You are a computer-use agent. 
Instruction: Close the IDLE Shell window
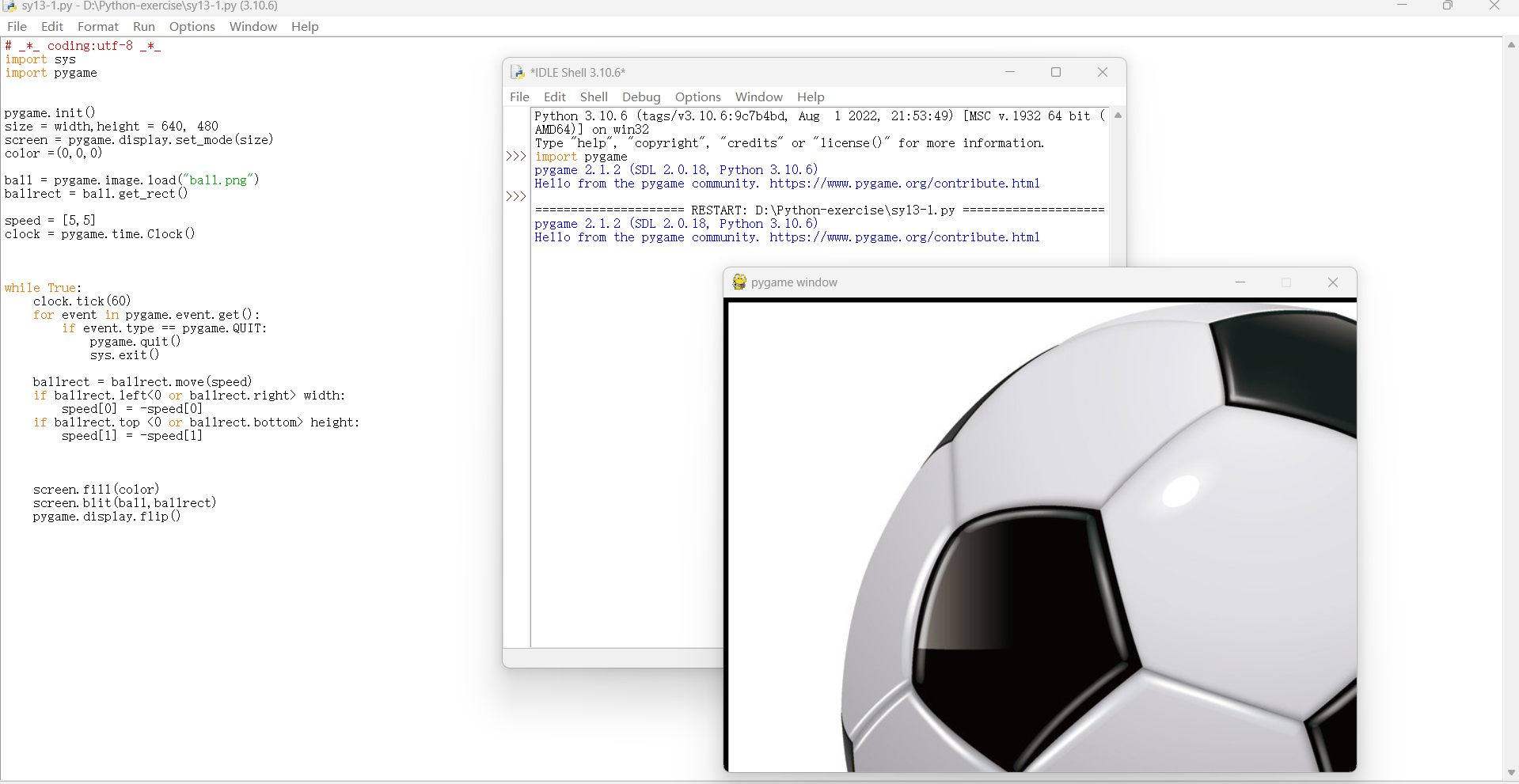point(1103,72)
